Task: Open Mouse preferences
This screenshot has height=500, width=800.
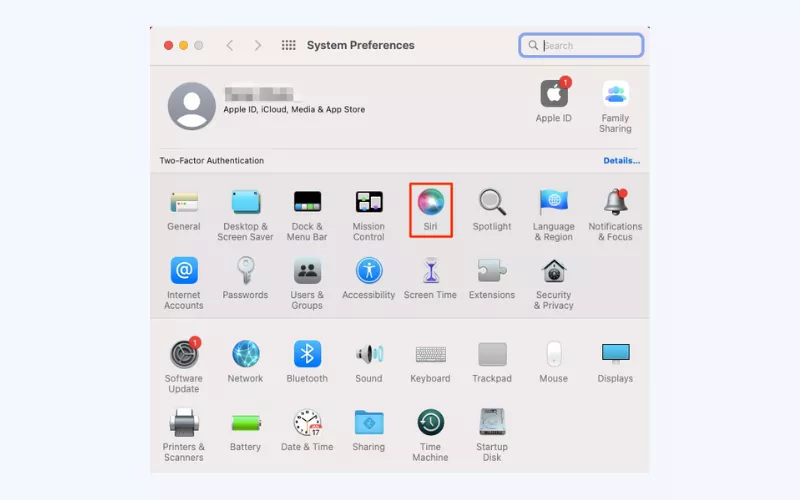Action: click(554, 361)
